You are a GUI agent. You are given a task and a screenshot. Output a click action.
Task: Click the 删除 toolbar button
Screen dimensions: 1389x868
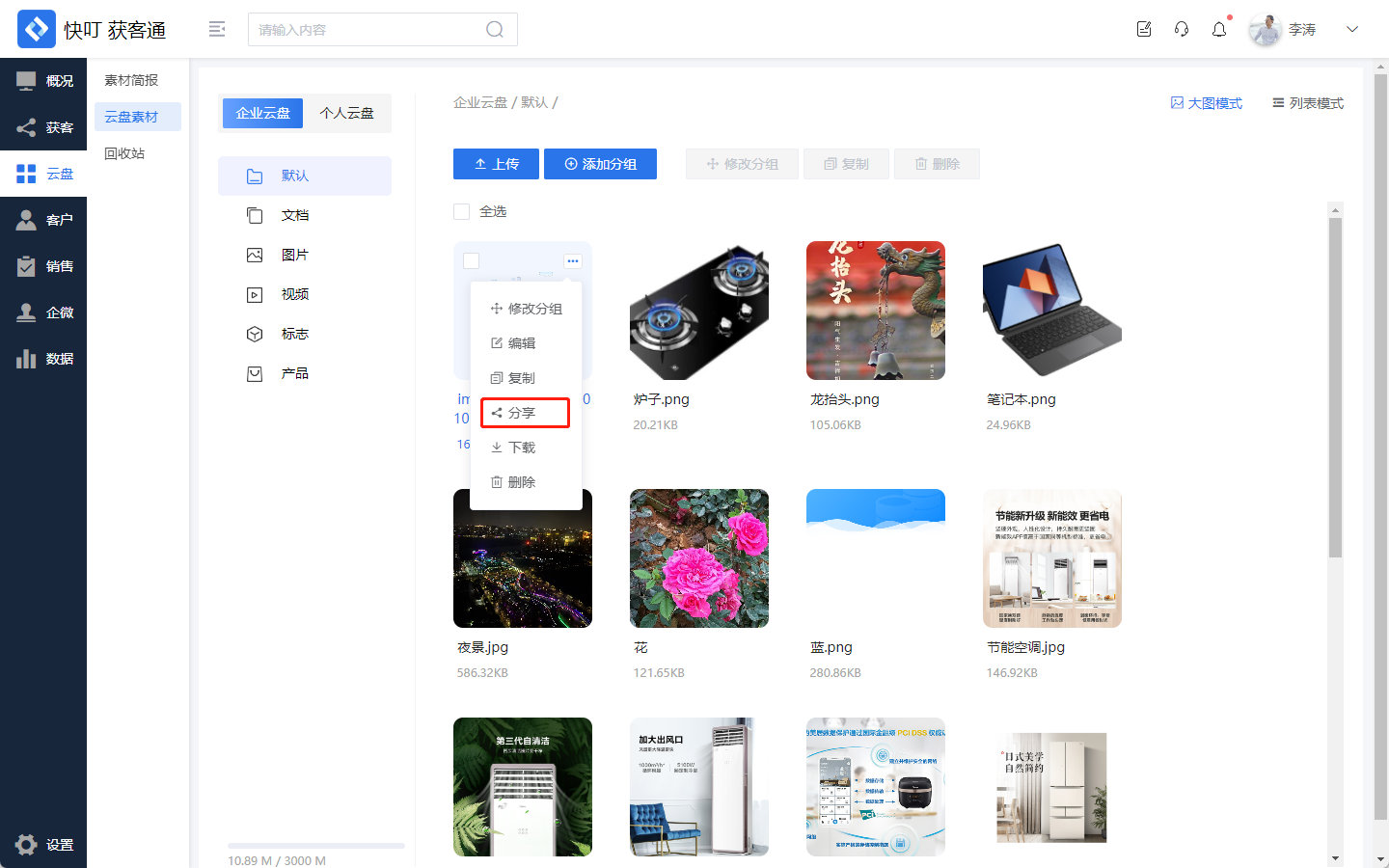point(937,164)
